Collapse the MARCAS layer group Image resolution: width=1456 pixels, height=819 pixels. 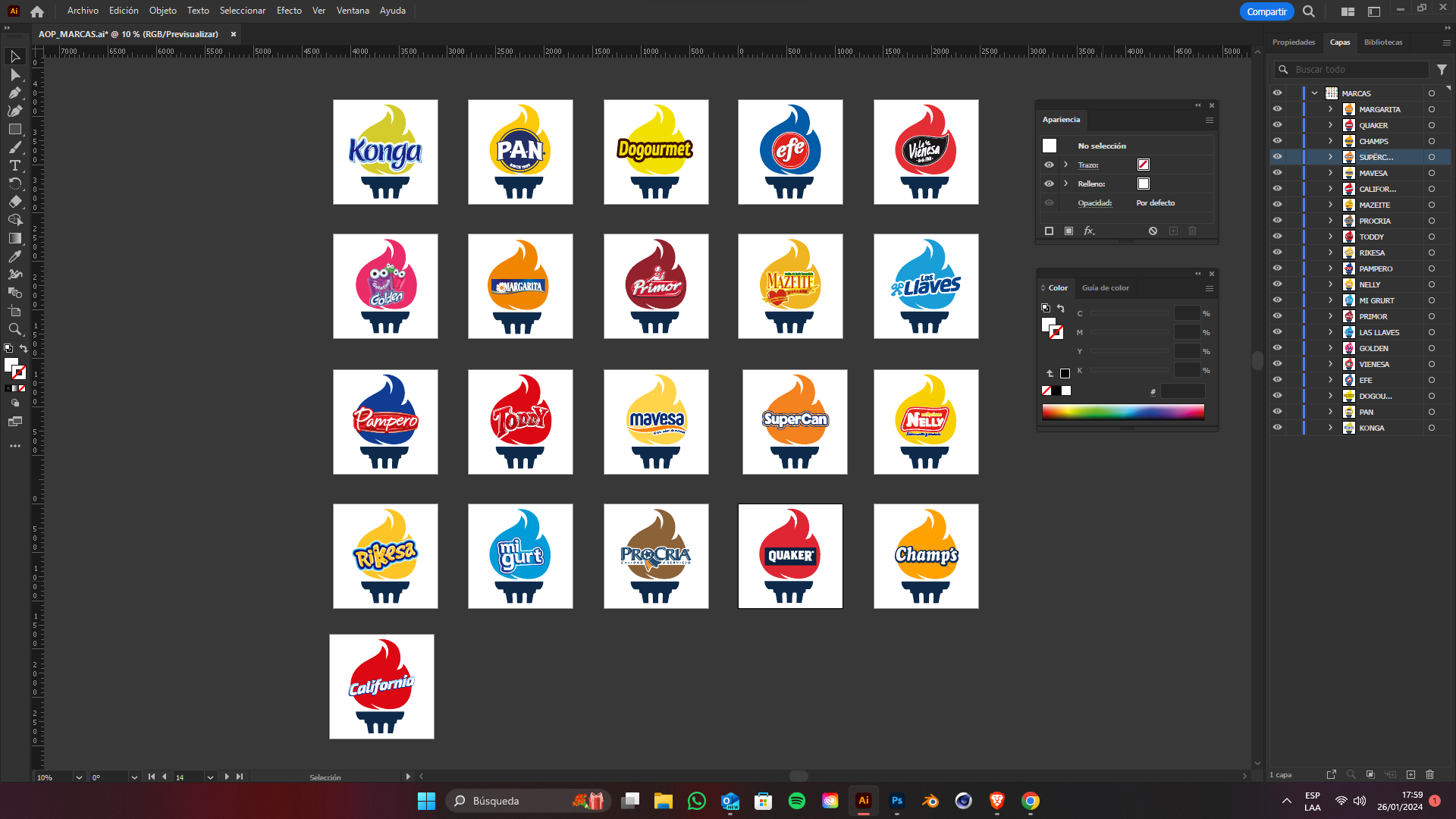pos(1314,93)
